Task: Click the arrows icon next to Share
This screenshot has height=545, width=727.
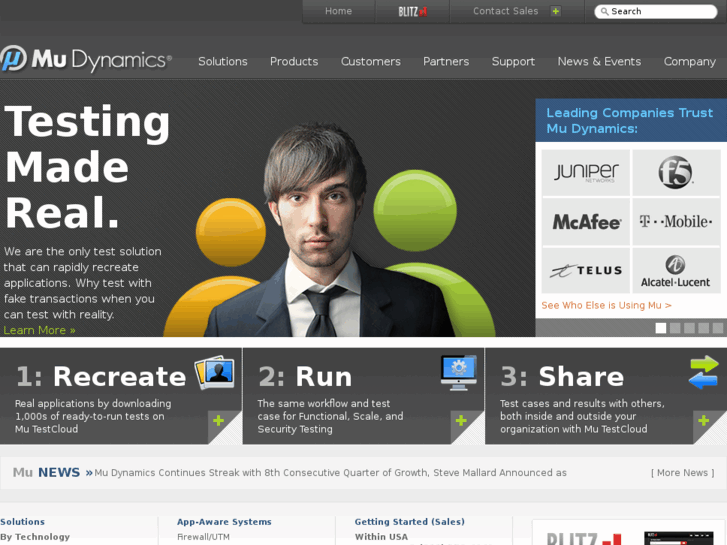Action: (x=703, y=372)
